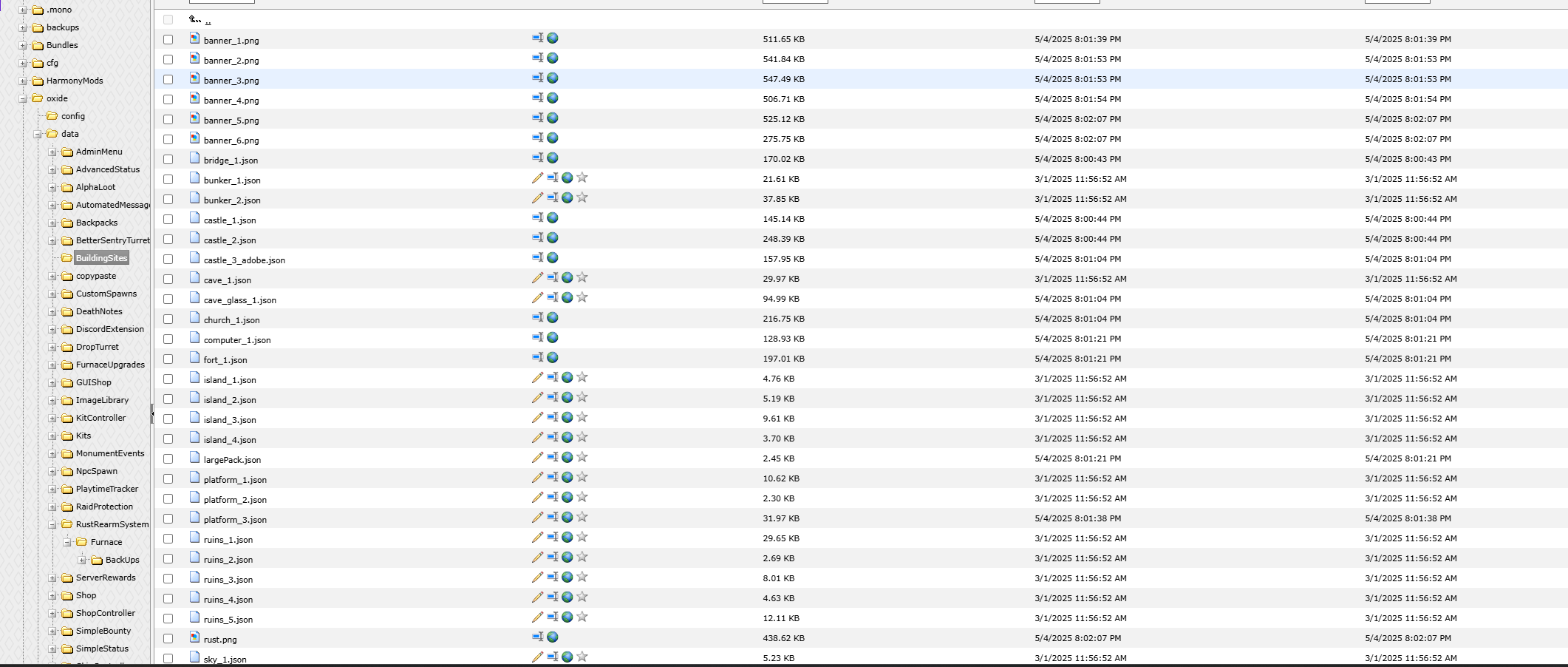This screenshot has width=1568, height=667.
Task: Click the globe icon for island_2.json
Action: 567,397
